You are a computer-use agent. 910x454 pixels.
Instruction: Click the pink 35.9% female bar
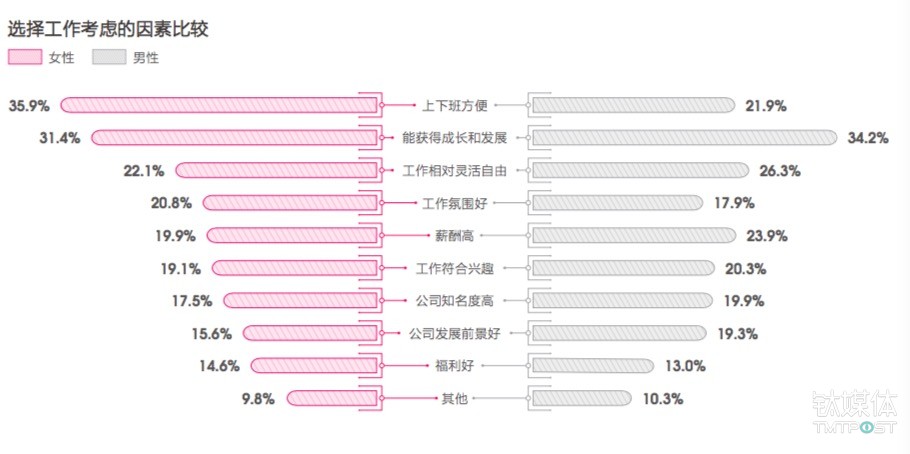coord(218,105)
